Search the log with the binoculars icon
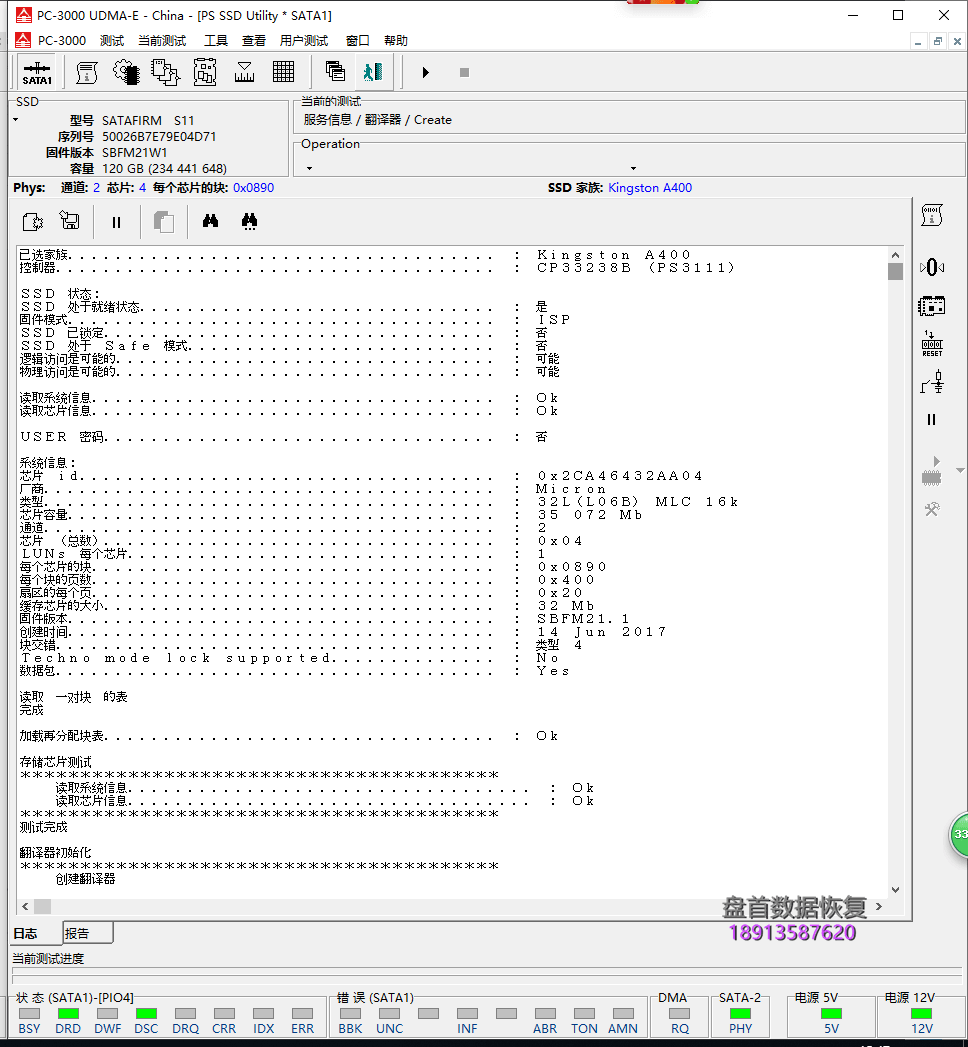968x1047 pixels. point(210,220)
